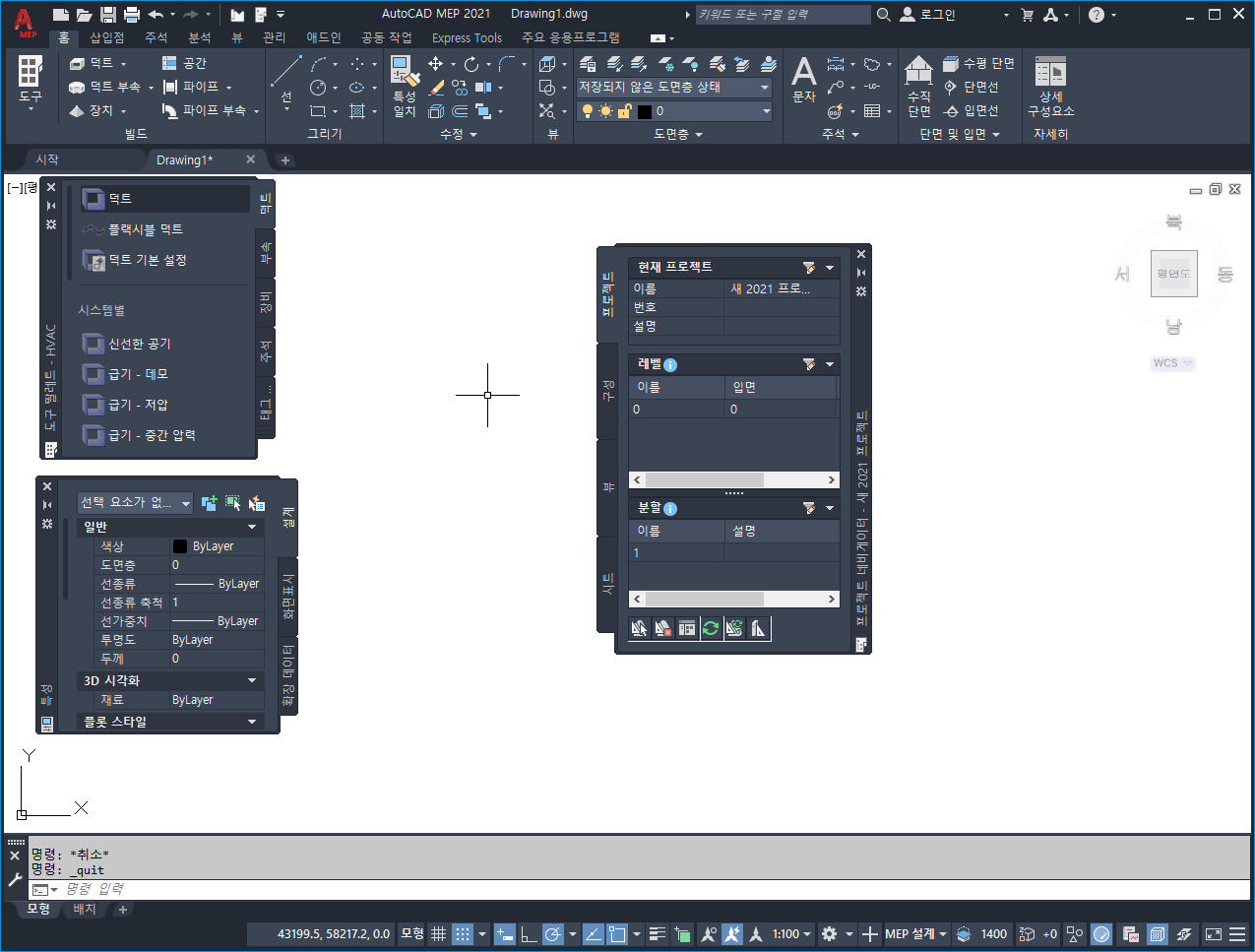Click the ByLayer color swatch in 색상 row

coord(180,546)
